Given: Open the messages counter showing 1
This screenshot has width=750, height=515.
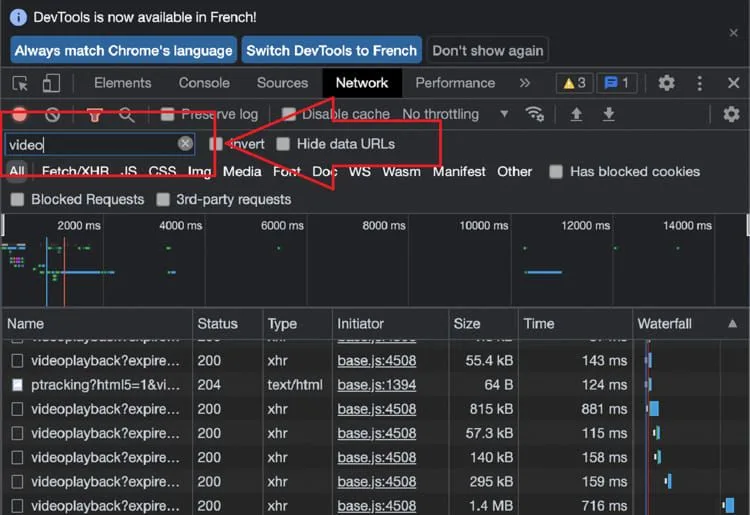Looking at the screenshot, I should 617,83.
